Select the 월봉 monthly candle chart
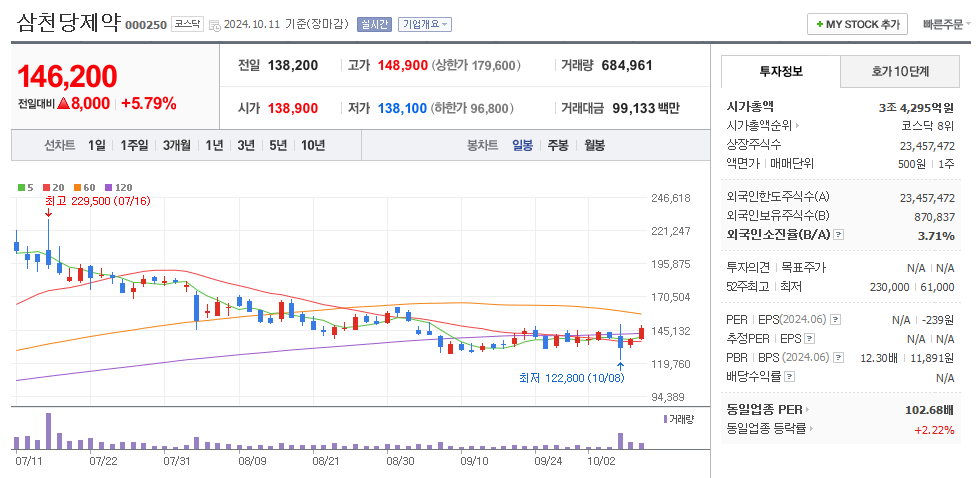976x478 pixels. coord(594,146)
